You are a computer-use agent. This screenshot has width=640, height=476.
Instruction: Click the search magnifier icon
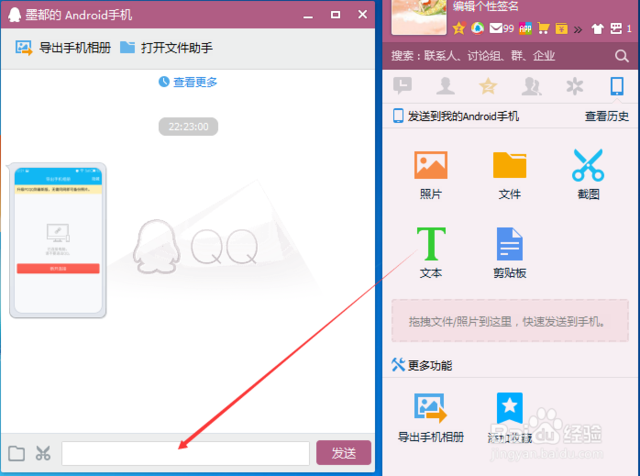pyautogui.click(x=622, y=56)
